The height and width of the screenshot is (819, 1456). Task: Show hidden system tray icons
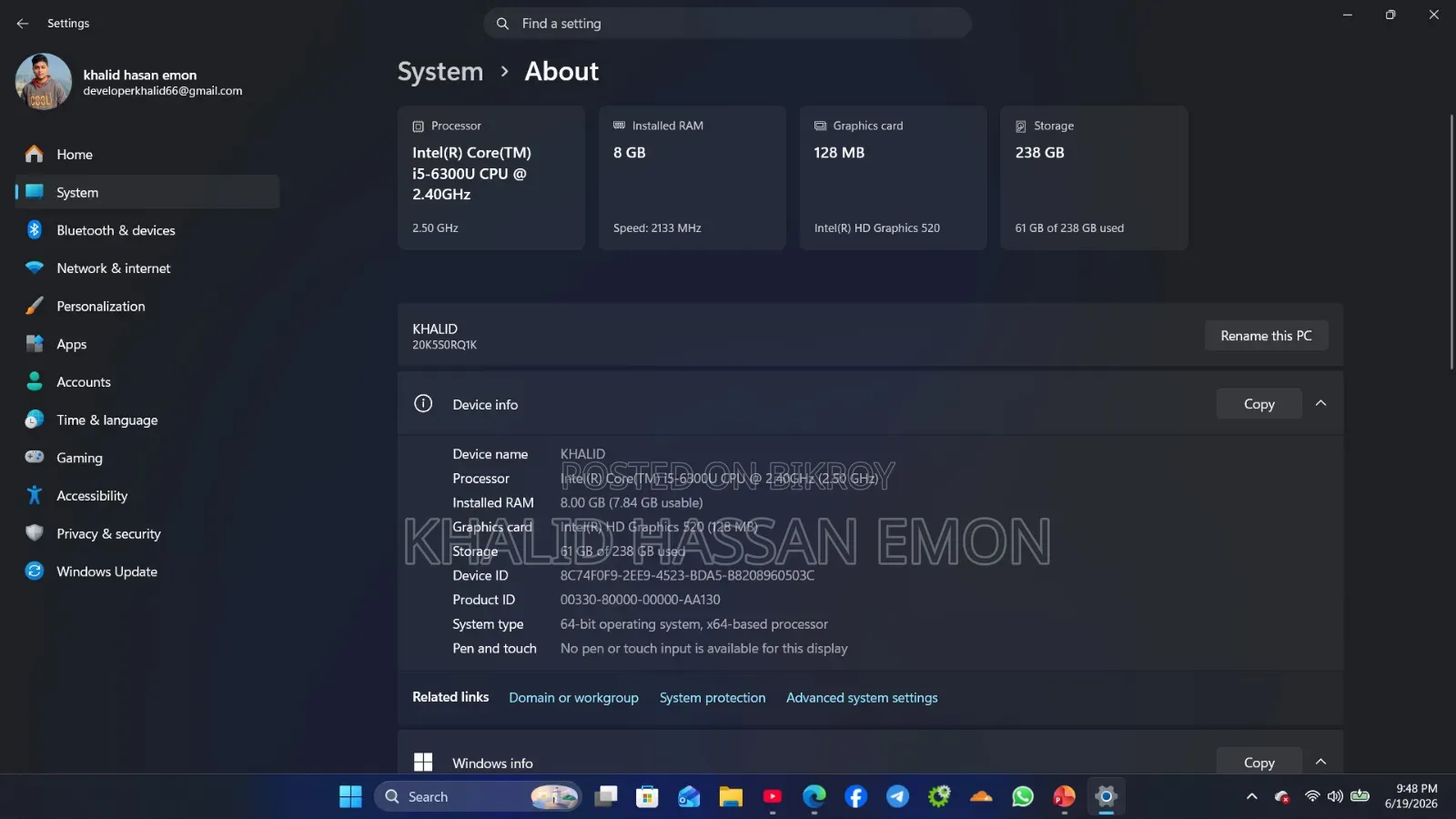(1252, 796)
